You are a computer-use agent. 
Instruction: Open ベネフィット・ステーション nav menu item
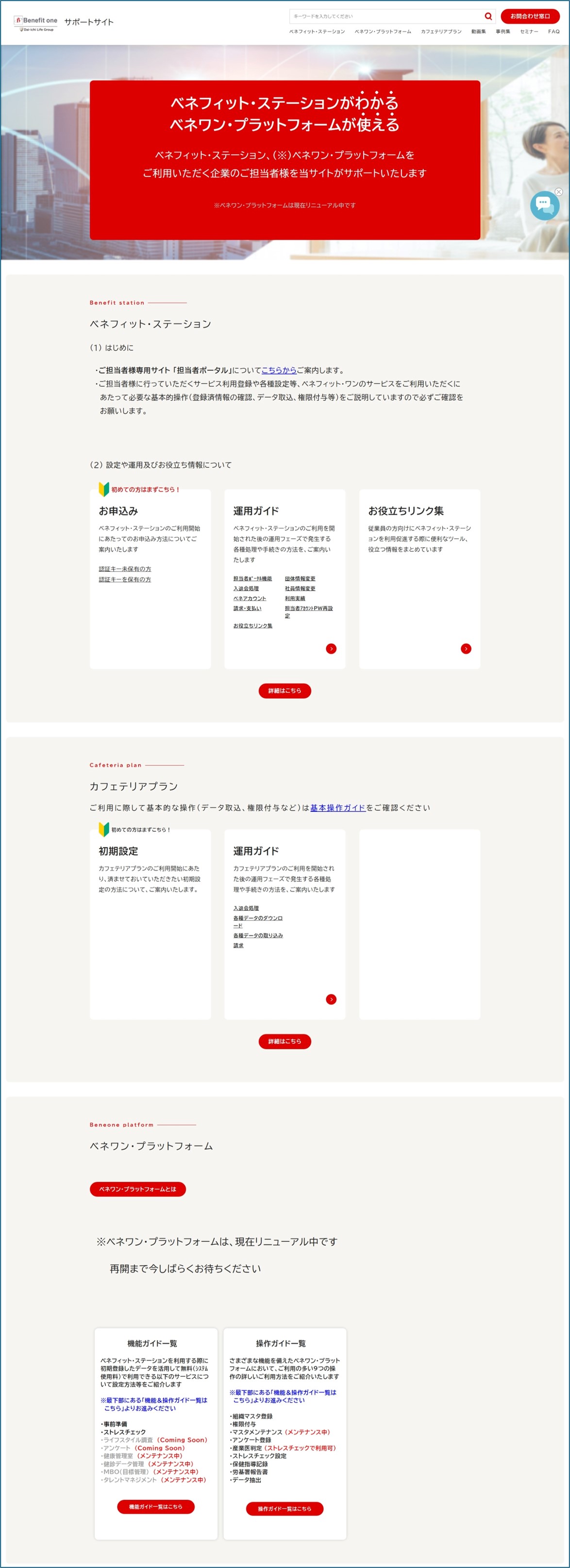pyautogui.click(x=317, y=32)
